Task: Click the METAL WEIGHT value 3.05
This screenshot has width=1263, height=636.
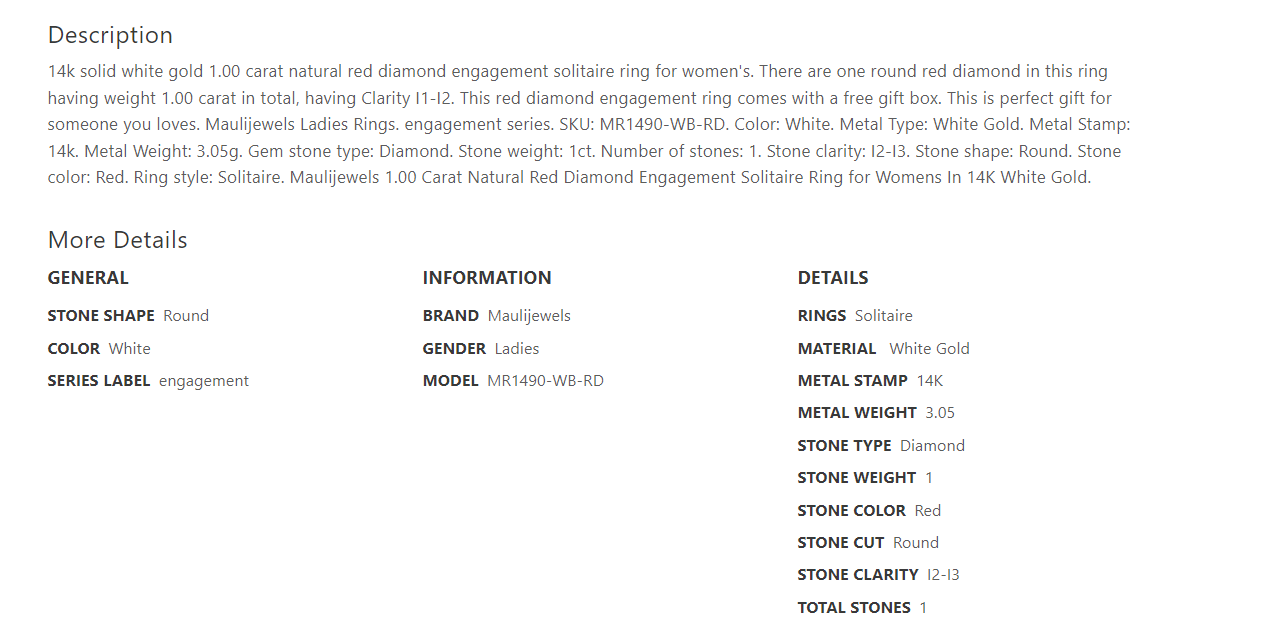Action: [x=940, y=413]
